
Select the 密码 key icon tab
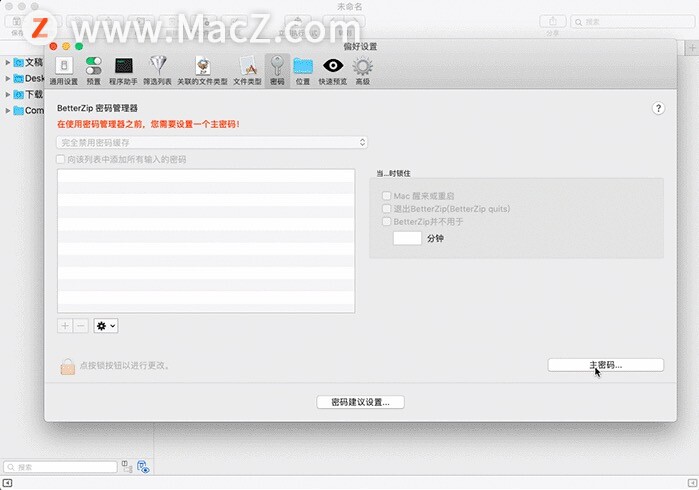tap(277, 71)
